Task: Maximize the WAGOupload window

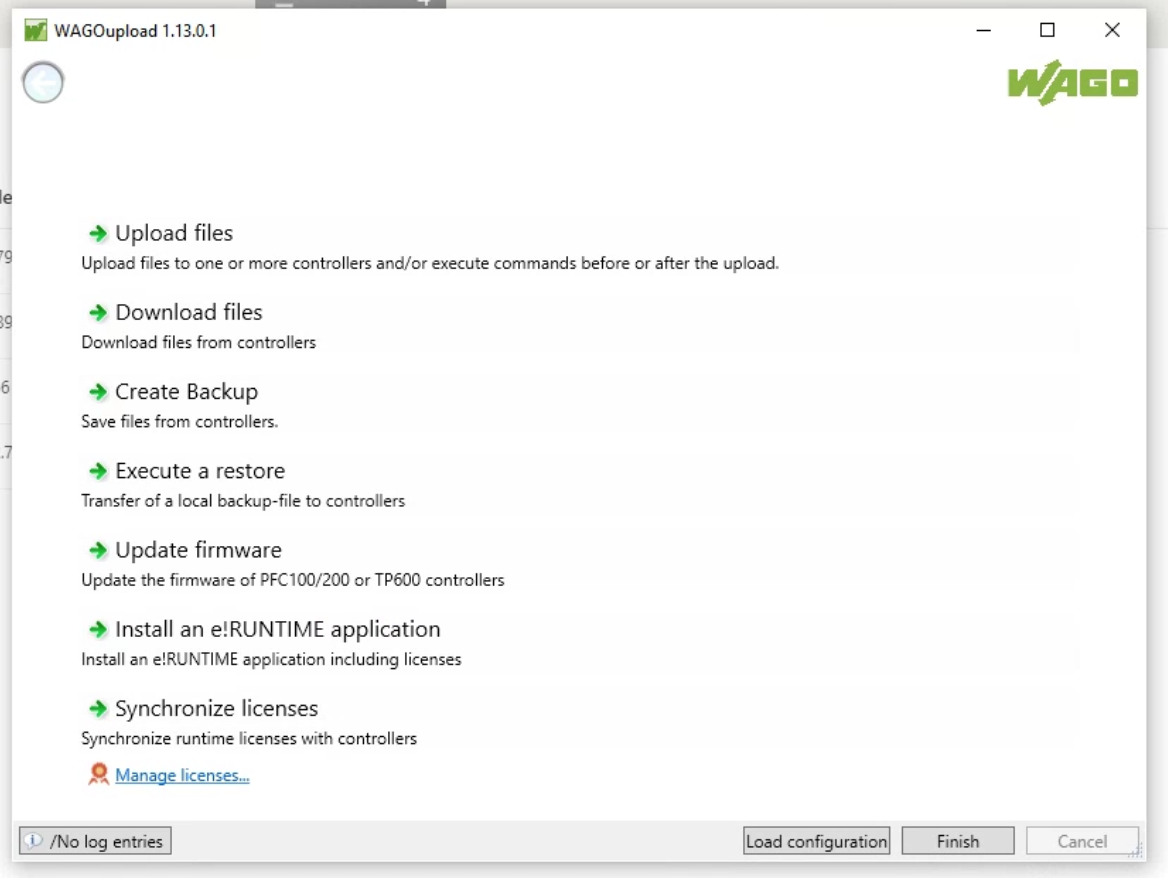Action: 1047,31
